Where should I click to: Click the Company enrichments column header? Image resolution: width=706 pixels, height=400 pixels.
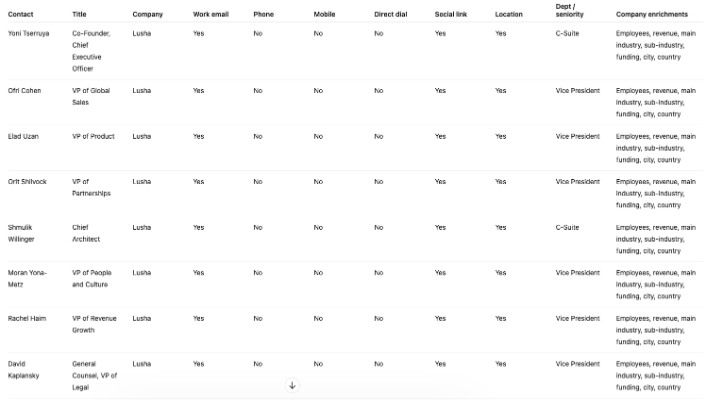[x=651, y=14]
